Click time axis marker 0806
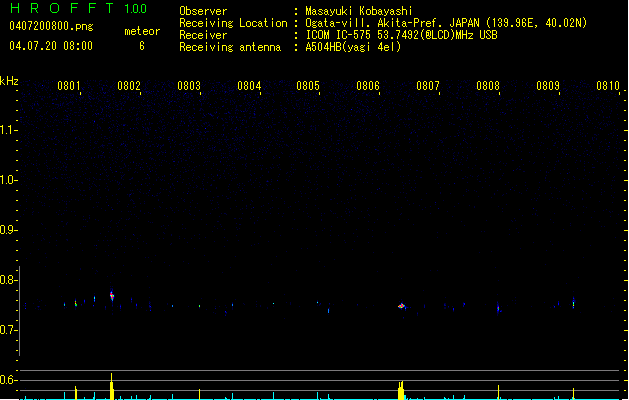Screen dimensions: 629x400 click(x=368, y=86)
